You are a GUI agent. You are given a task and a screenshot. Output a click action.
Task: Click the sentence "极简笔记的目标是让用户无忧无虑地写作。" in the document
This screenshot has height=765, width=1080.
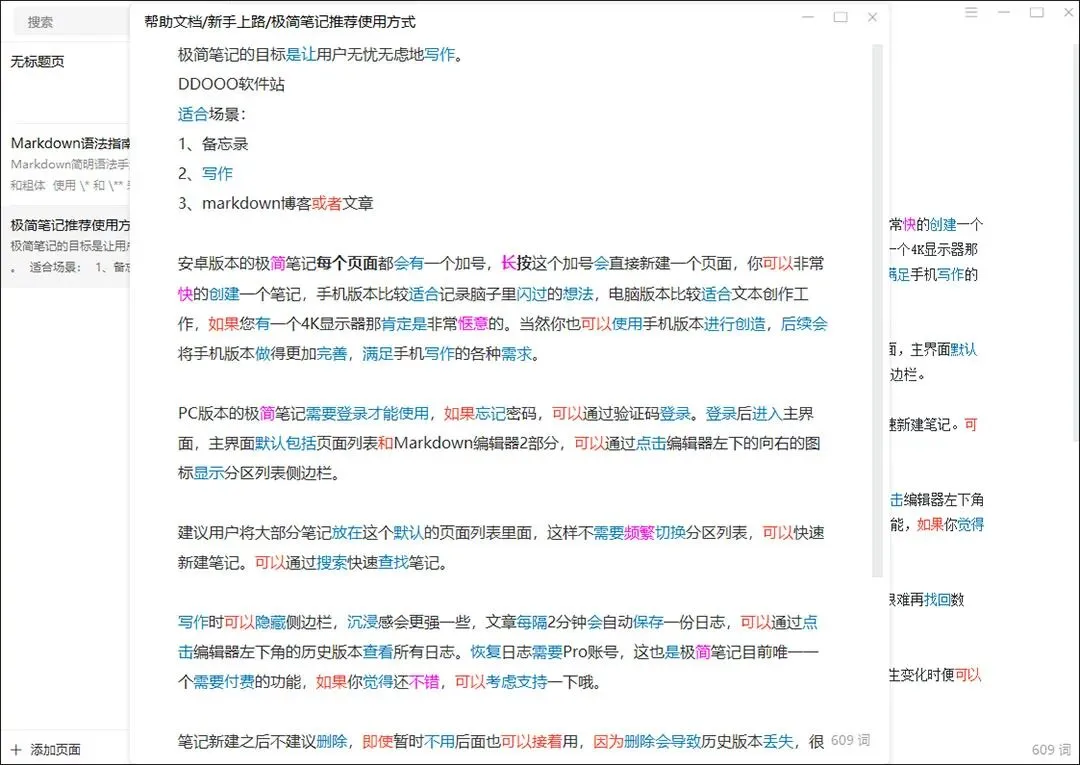[321, 54]
